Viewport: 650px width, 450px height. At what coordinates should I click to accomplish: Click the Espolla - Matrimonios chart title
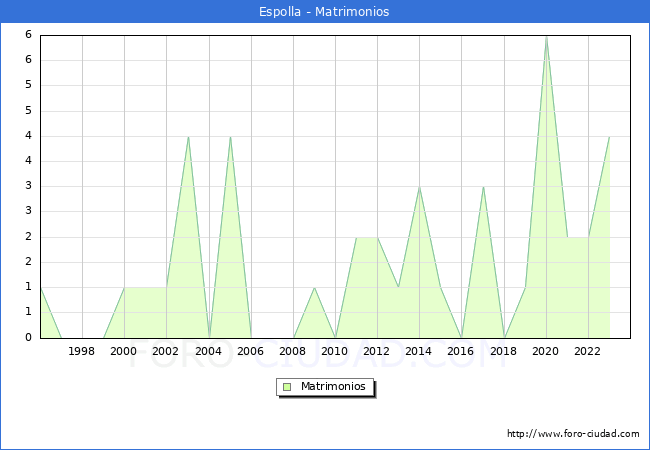point(324,11)
